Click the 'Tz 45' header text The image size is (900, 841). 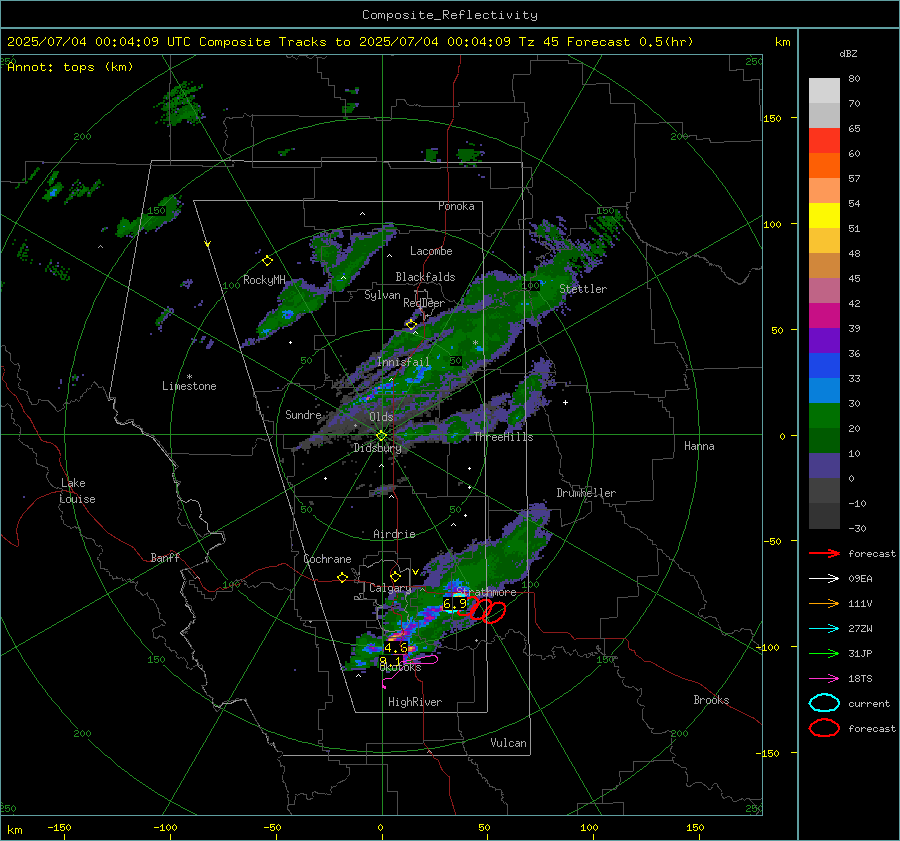point(538,42)
